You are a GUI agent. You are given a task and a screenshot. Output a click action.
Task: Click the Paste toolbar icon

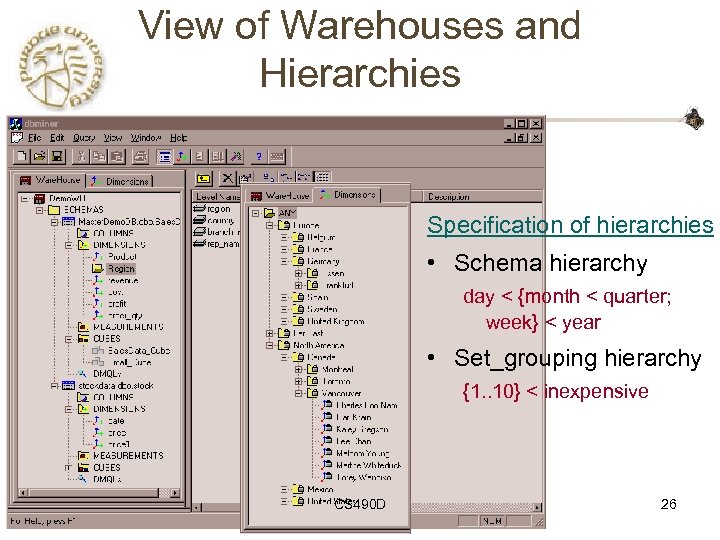tap(117, 157)
